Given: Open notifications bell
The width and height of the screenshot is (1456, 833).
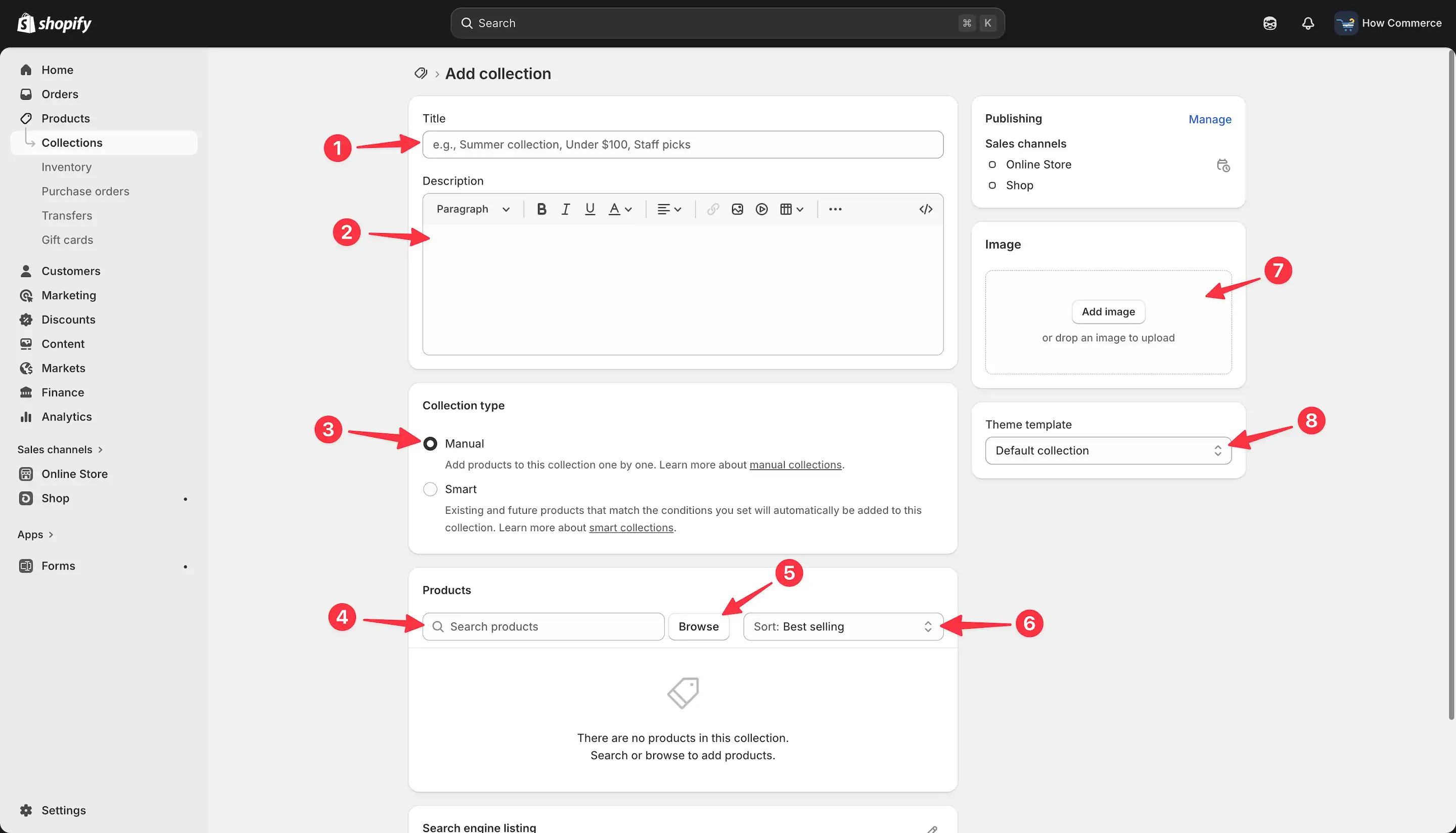Looking at the screenshot, I should (x=1307, y=23).
